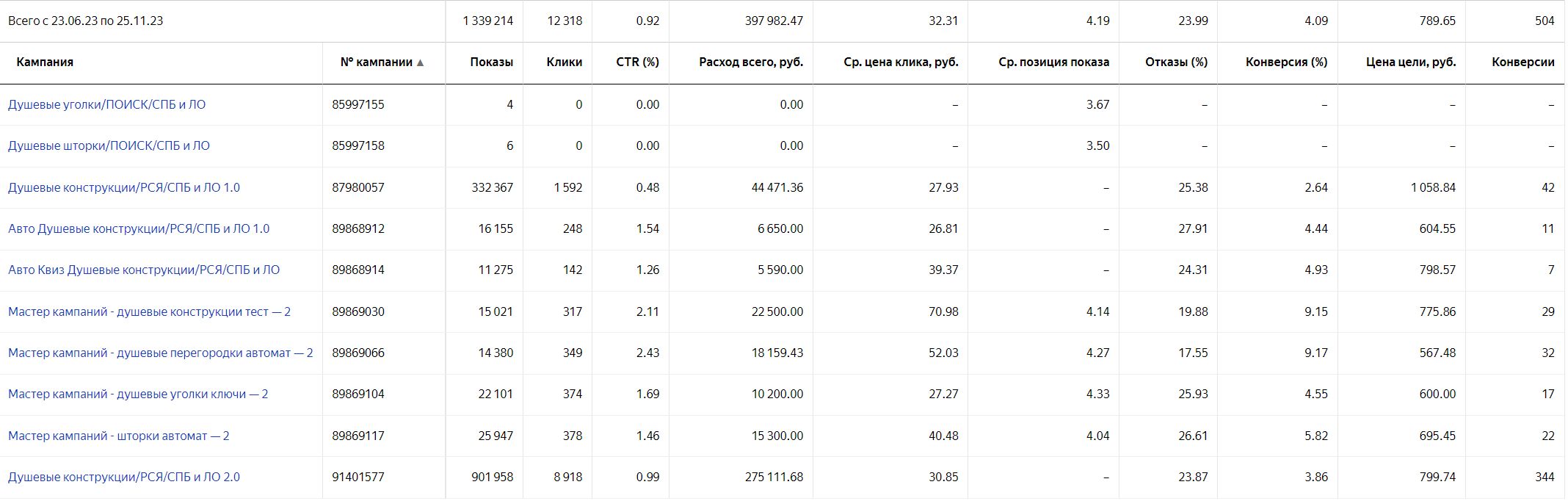
Task: Click the ascending sort triangle beside № кампании
Action: click(419, 62)
